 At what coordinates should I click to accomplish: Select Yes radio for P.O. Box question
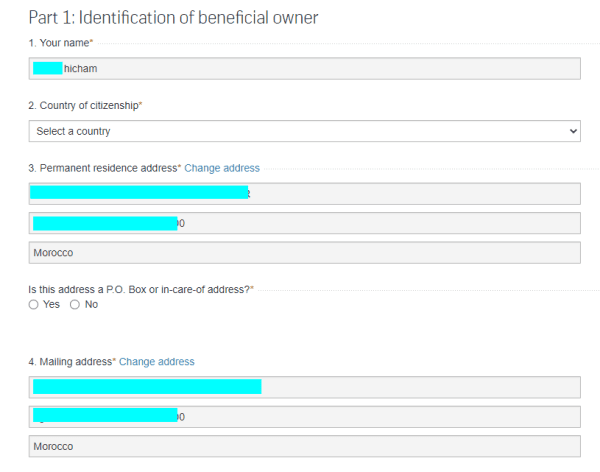tap(34, 305)
